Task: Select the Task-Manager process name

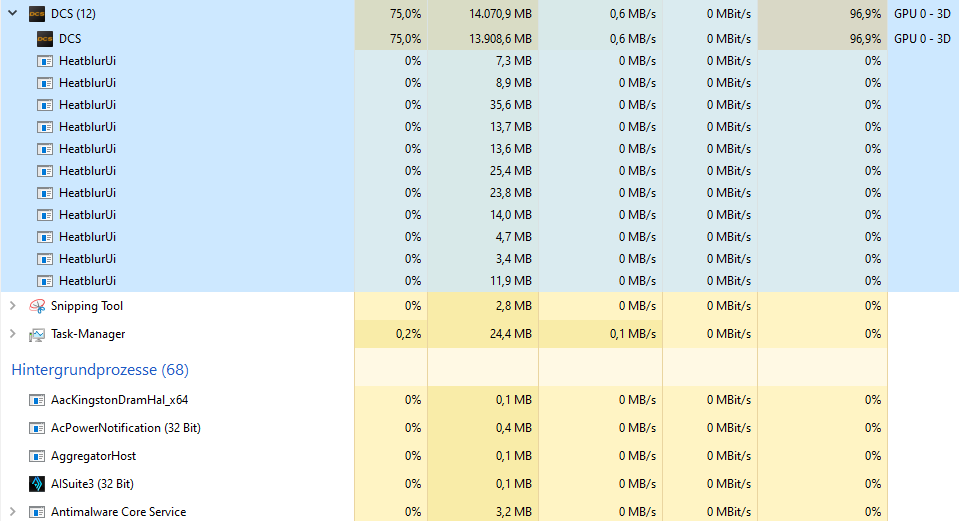Action: click(x=88, y=334)
